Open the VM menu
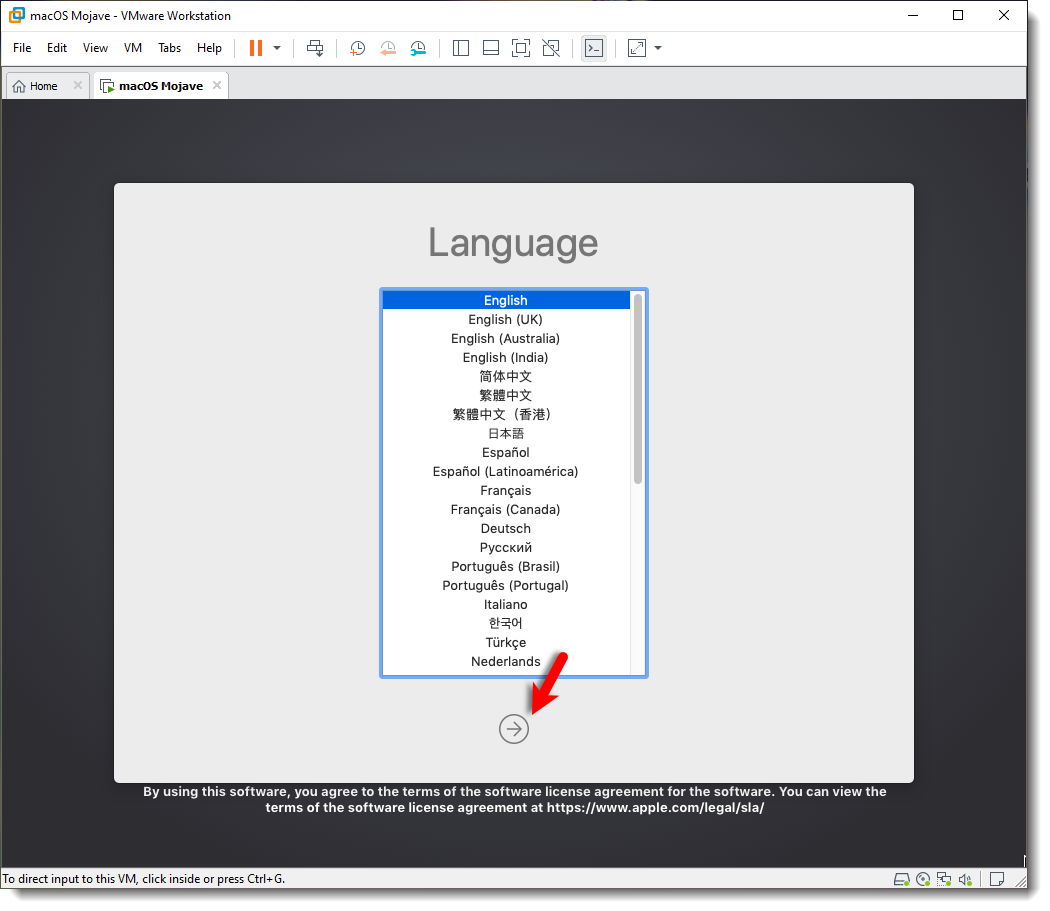 (133, 48)
